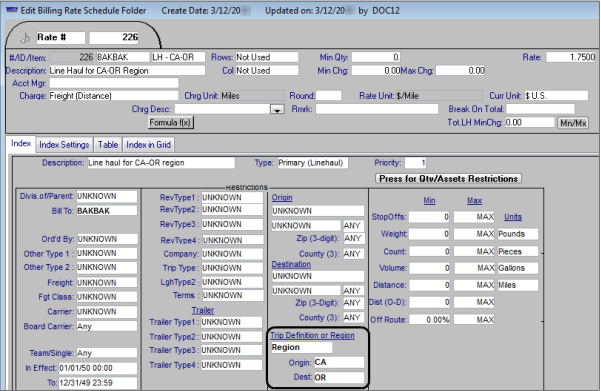Click the Trailer Type1 field
601x391 pixels.
coord(232,322)
